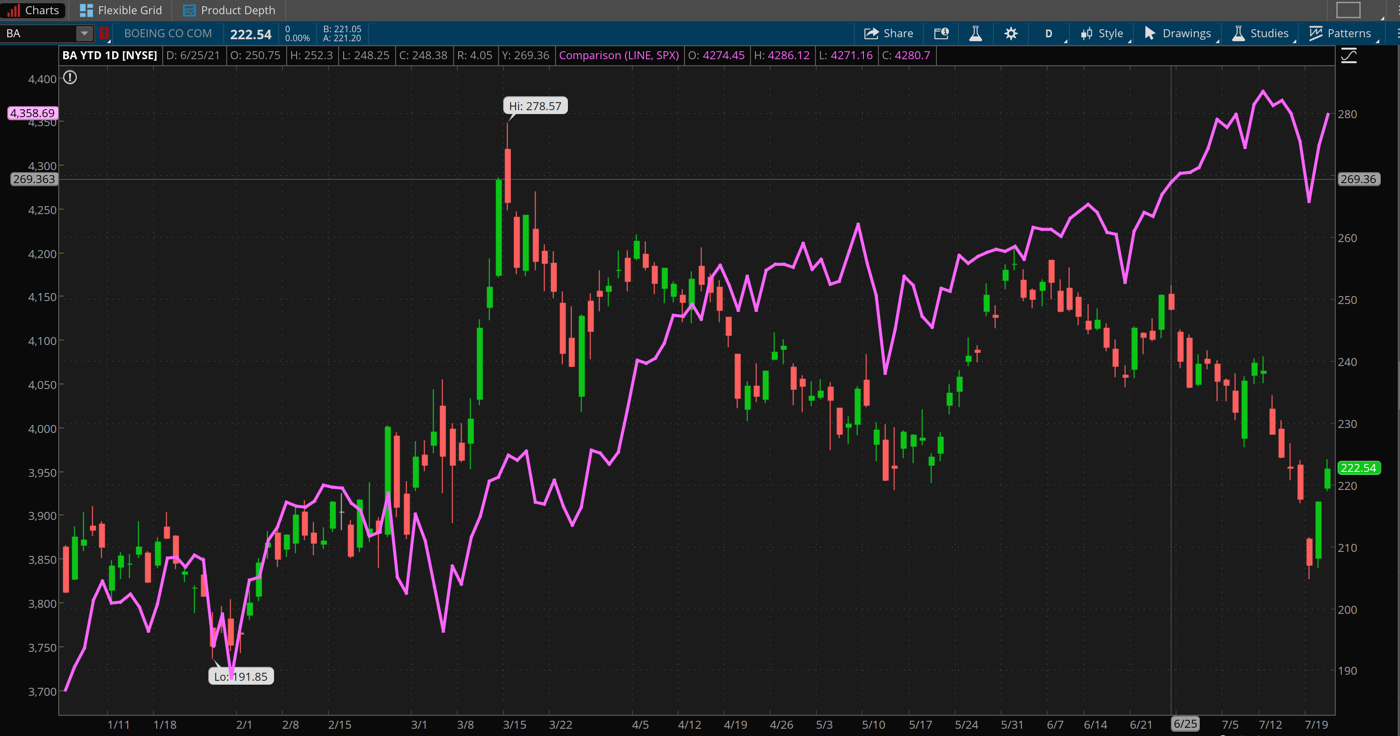Click the price axis settings icon at top right

1349,56
